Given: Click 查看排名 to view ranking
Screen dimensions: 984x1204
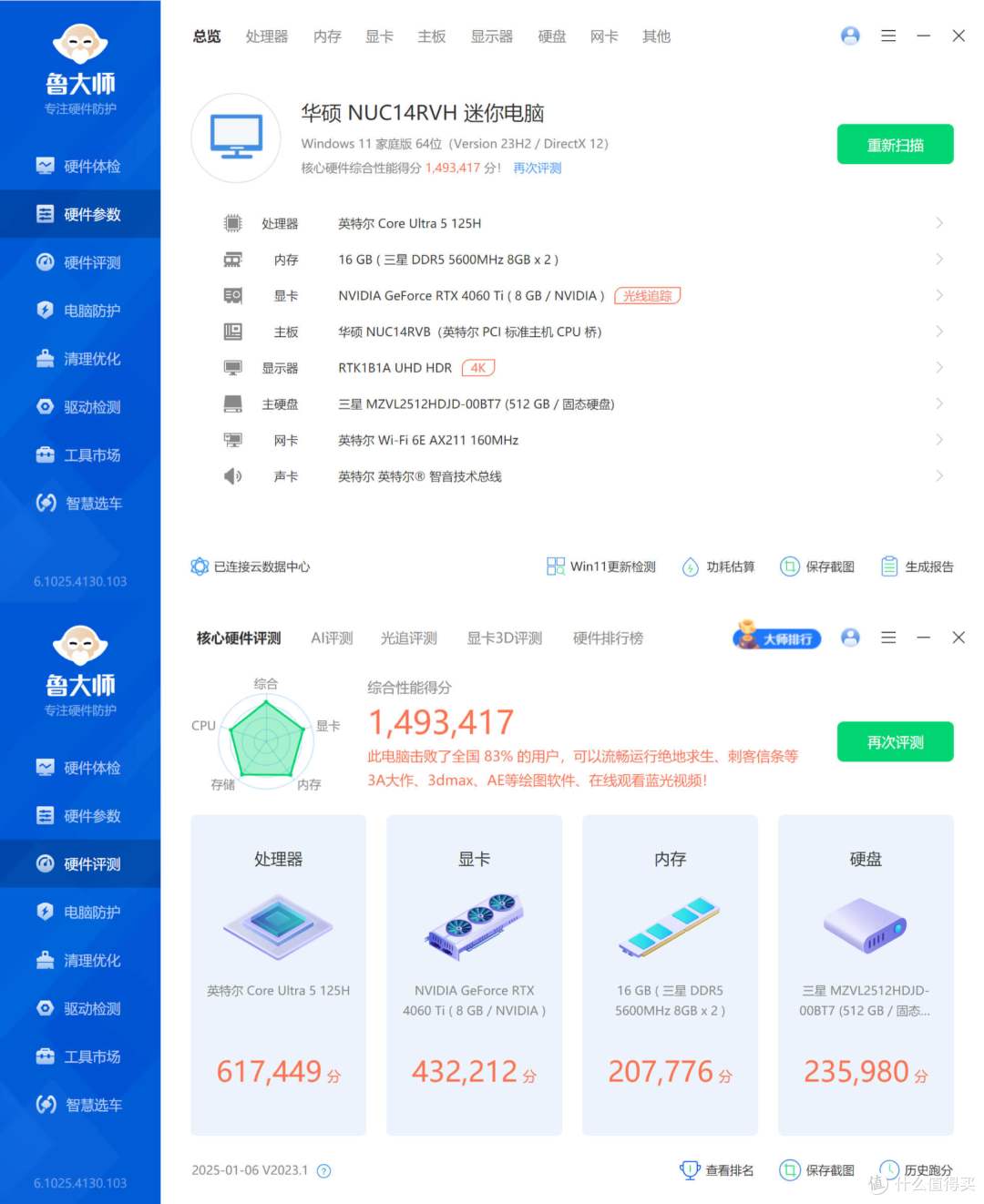Looking at the screenshot, I should pos(717,1170).
